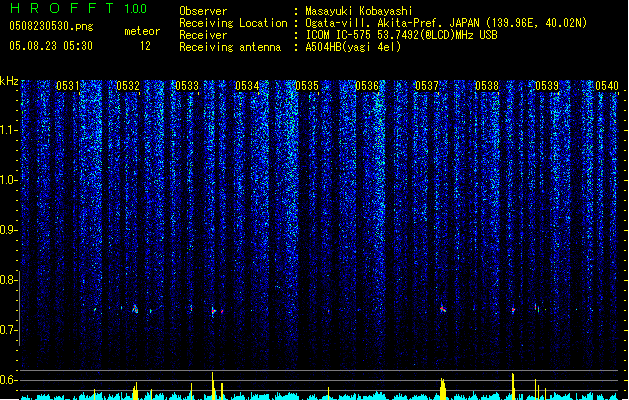Click the meteor echo just after 0532
The image size is (629, 400).
coord(135,309)
